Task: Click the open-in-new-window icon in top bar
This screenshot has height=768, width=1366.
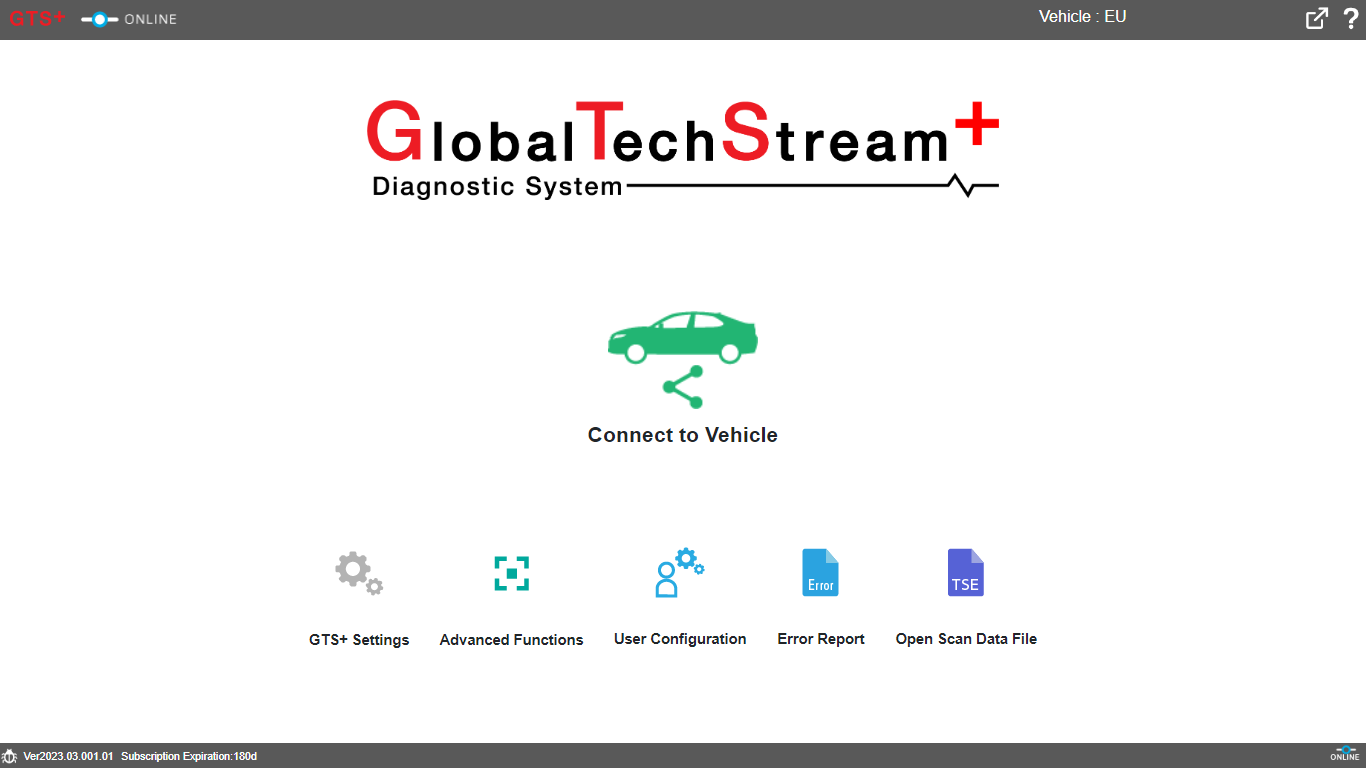Action: tap(1317, 18)
